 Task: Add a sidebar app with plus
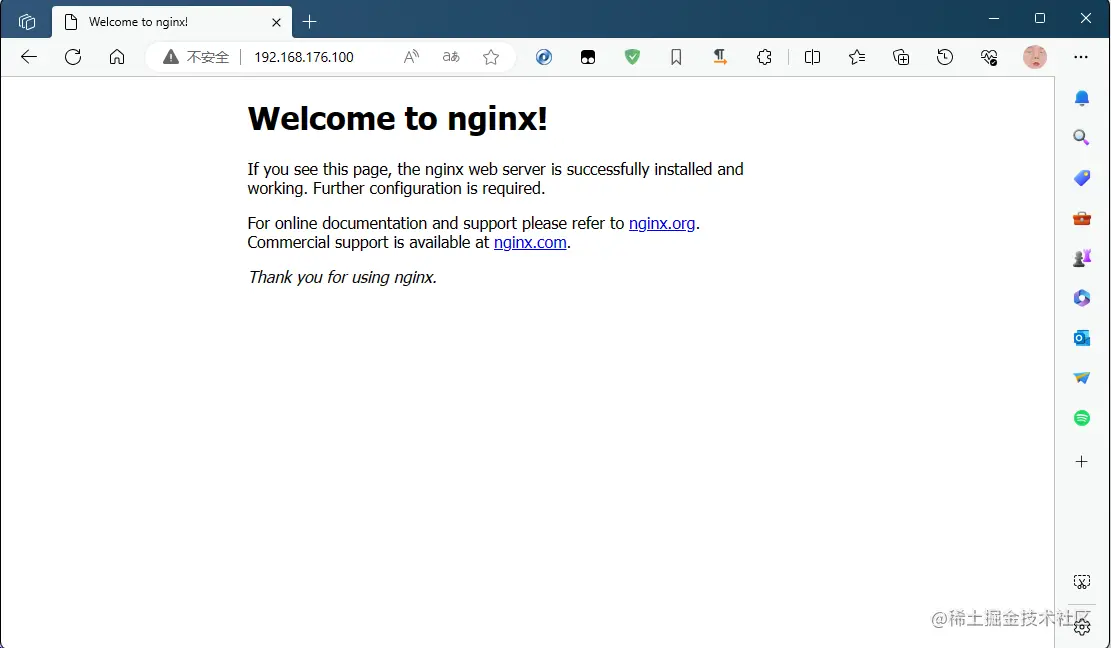click(1081, 462)
